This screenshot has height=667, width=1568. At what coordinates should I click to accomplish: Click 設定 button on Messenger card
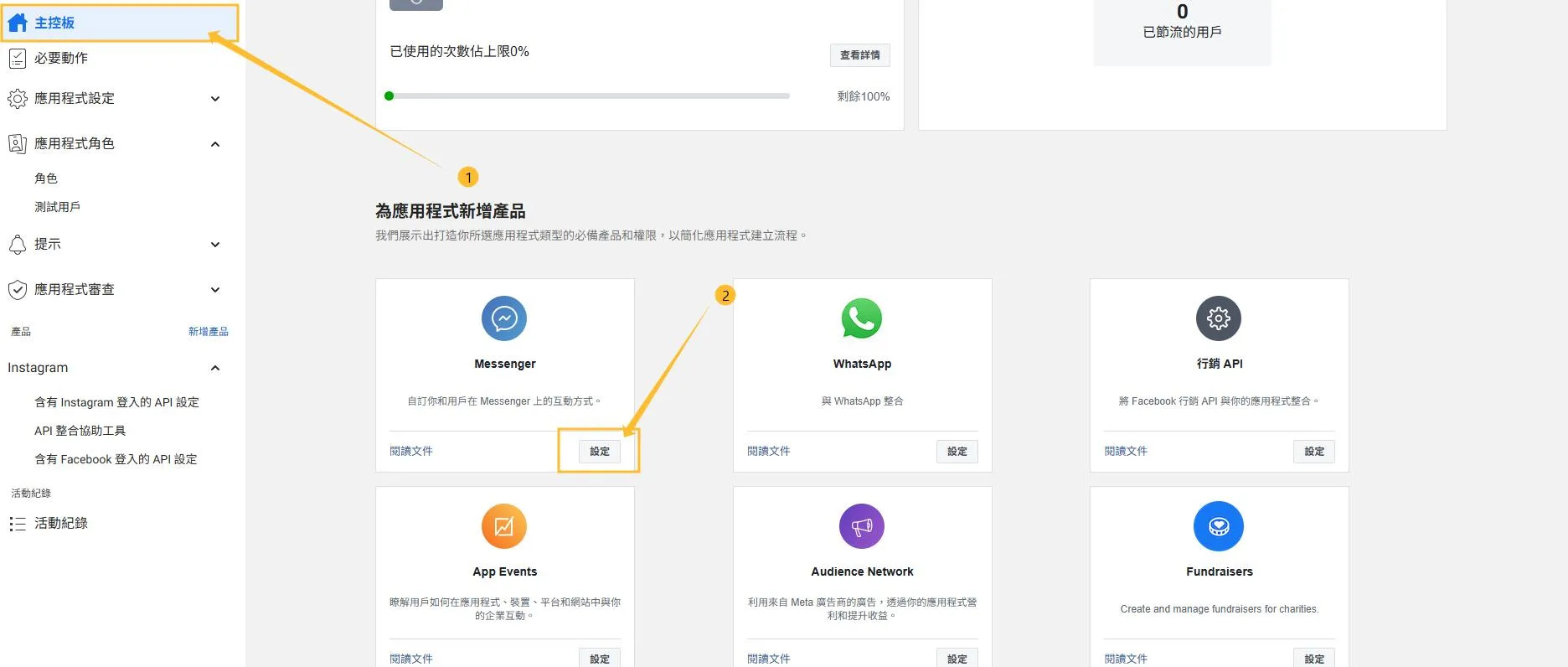coord(600,452)
